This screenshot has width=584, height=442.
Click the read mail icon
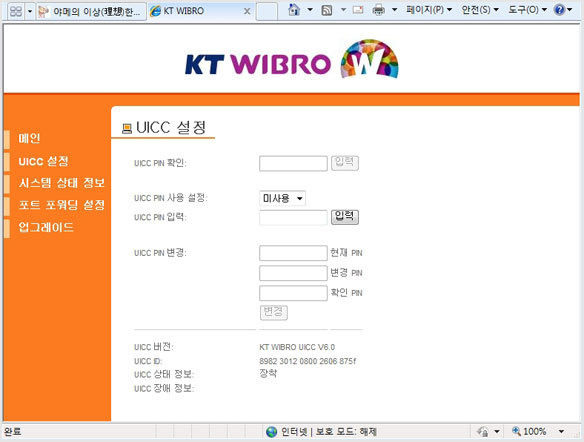pos(358,10)
